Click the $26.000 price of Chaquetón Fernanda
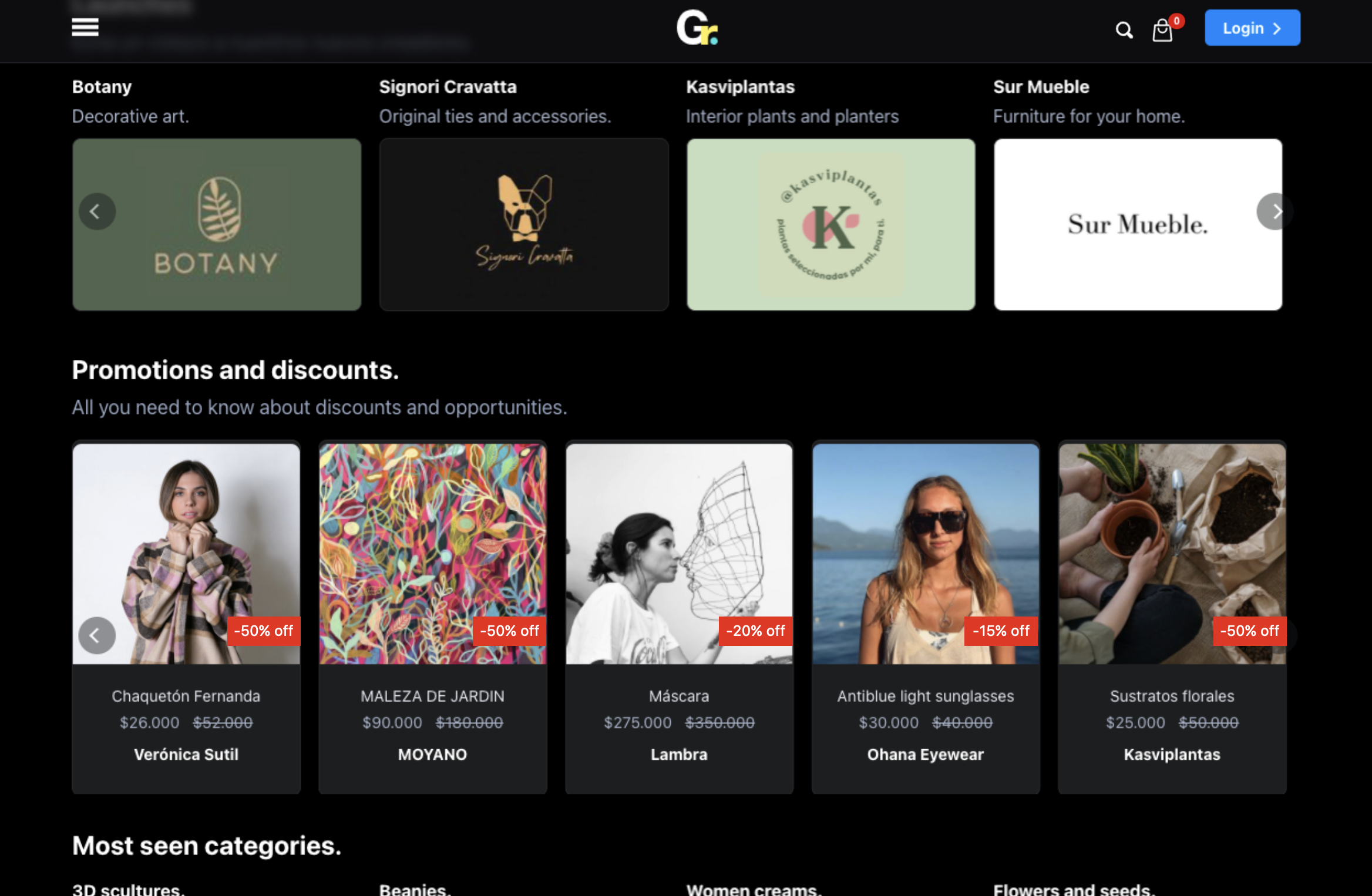The image size is (1372, 896). tap(150, 723)
